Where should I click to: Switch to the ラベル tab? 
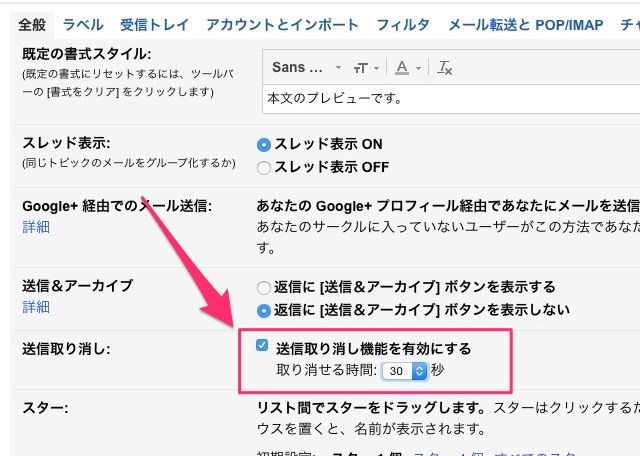coord(83,25)
